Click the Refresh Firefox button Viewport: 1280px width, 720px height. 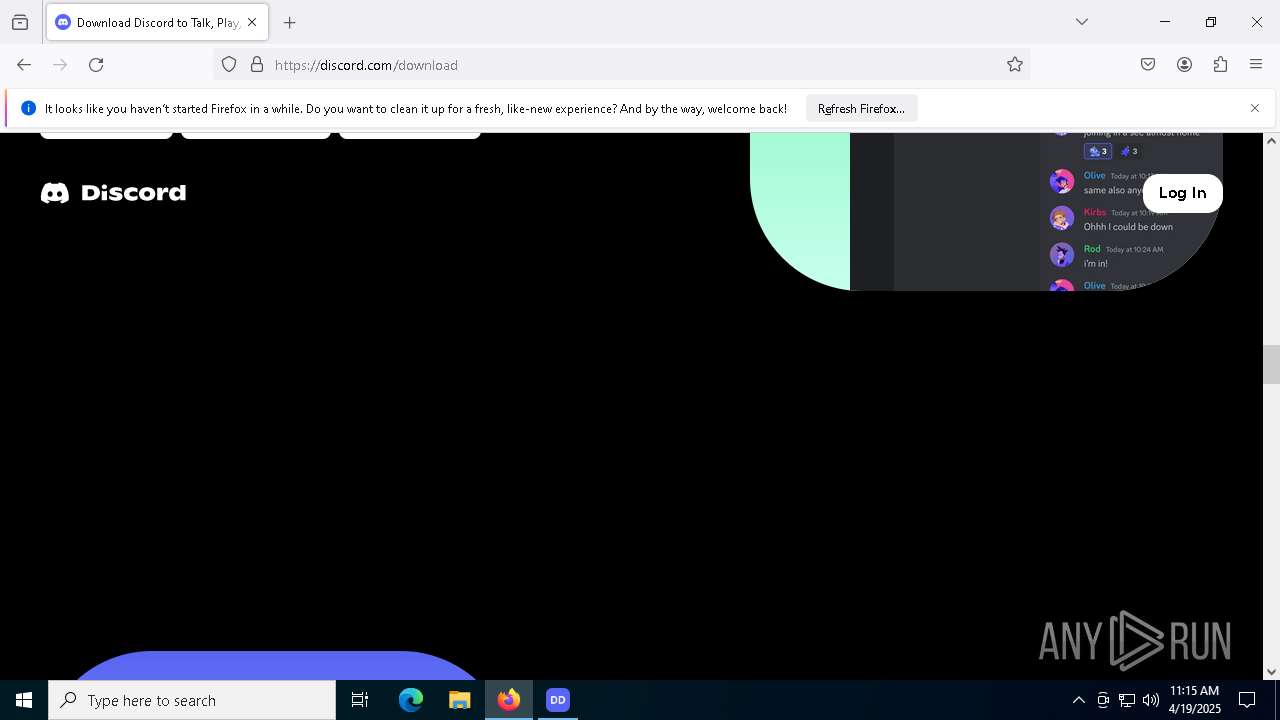click(861, 108)
